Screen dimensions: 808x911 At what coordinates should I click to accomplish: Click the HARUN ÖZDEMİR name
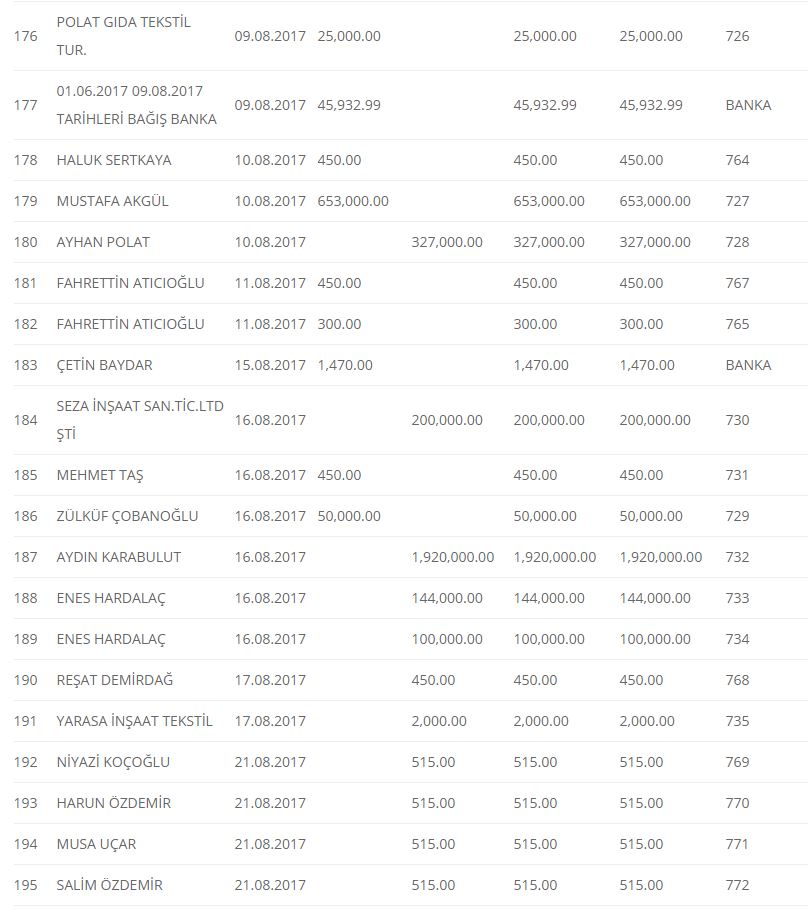click(114, 803)
